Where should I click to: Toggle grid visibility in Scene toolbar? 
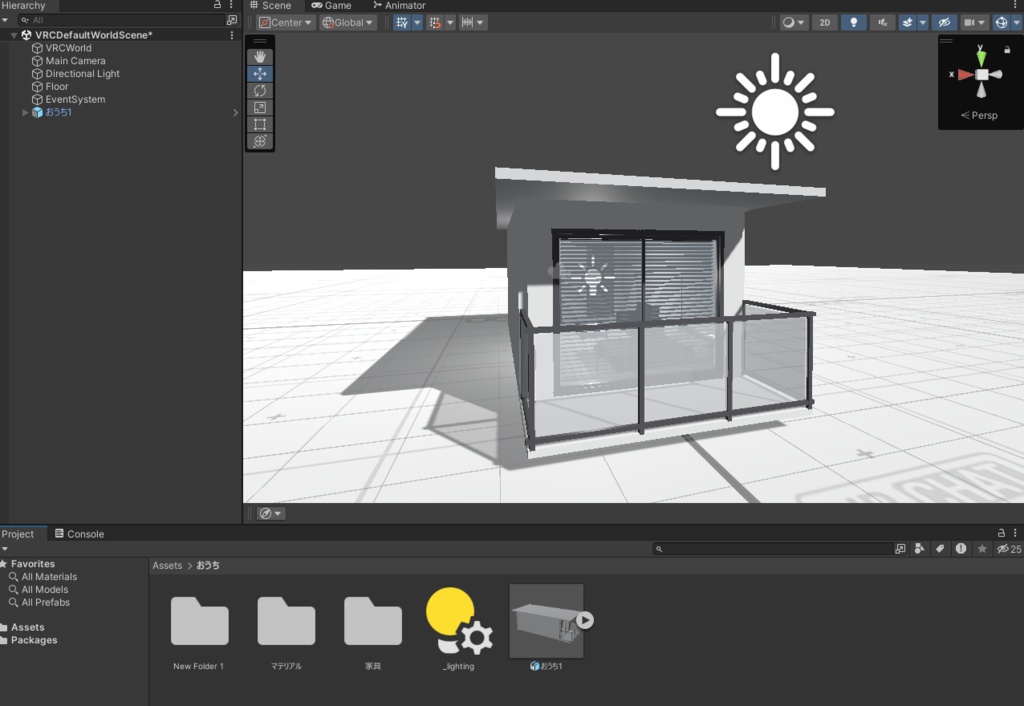point(402,22)
